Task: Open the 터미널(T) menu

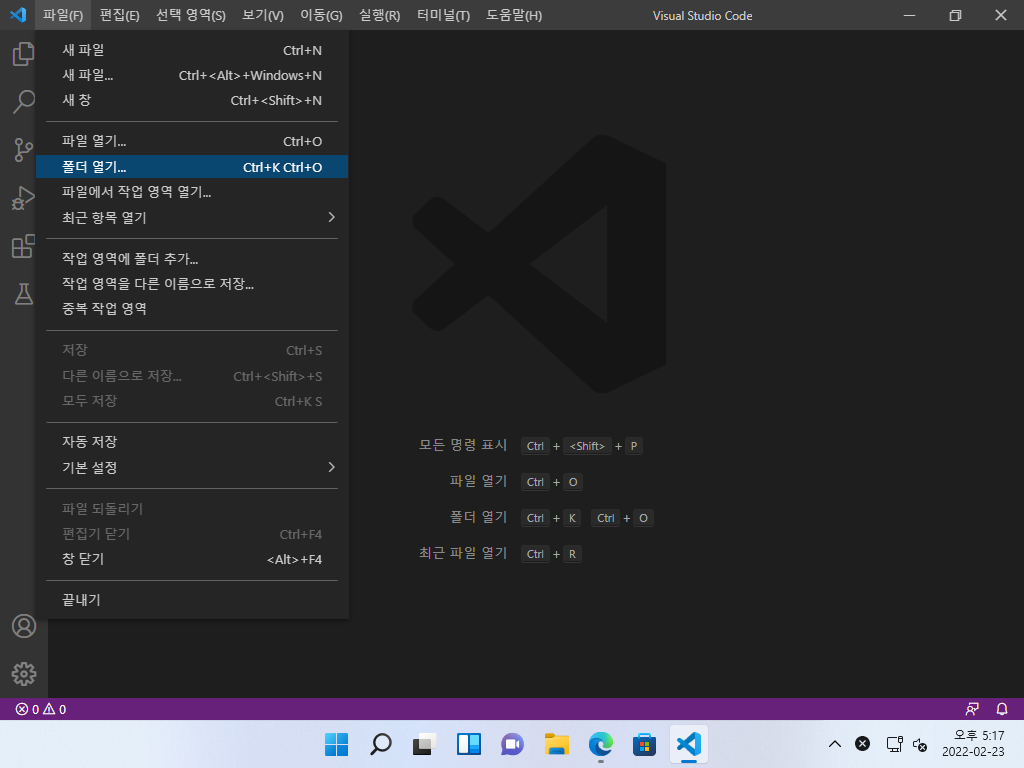Action: pos(443,15)
